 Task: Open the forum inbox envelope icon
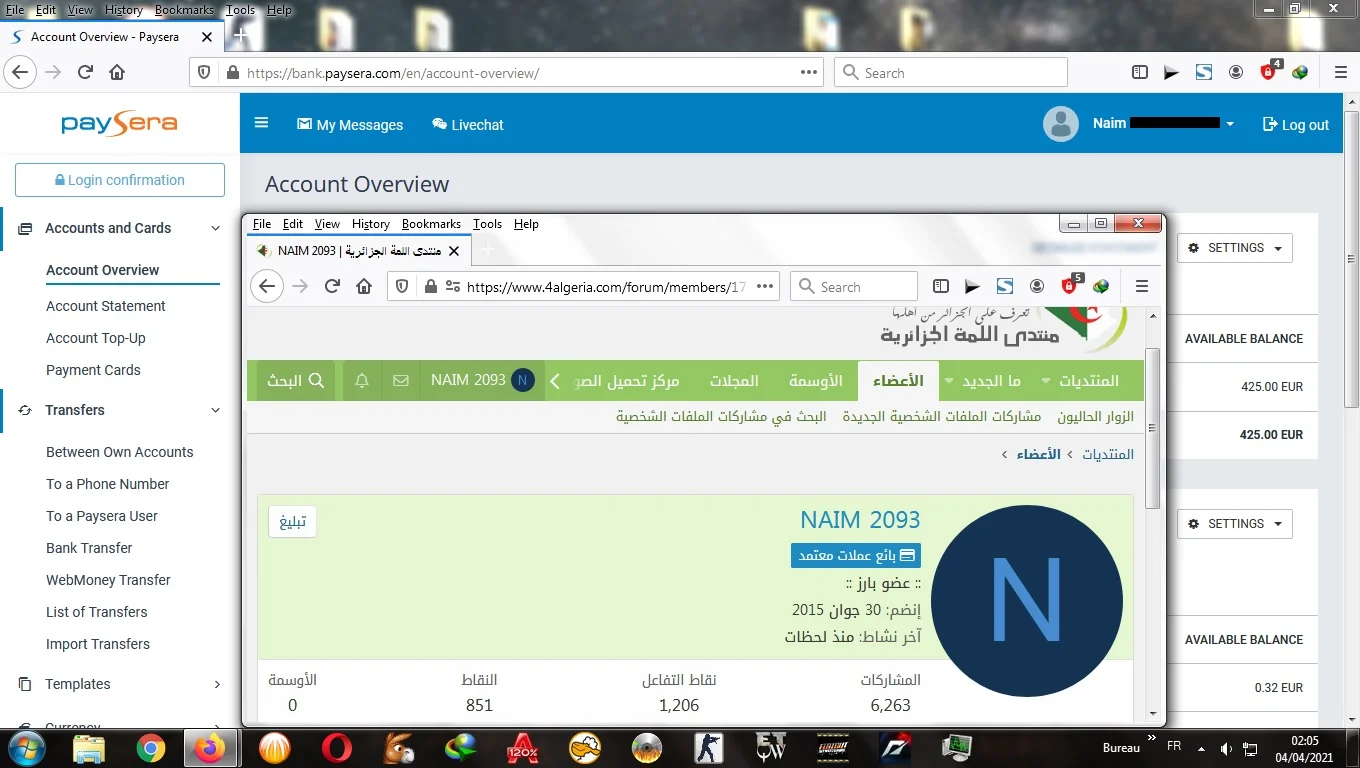click(401, 381)
